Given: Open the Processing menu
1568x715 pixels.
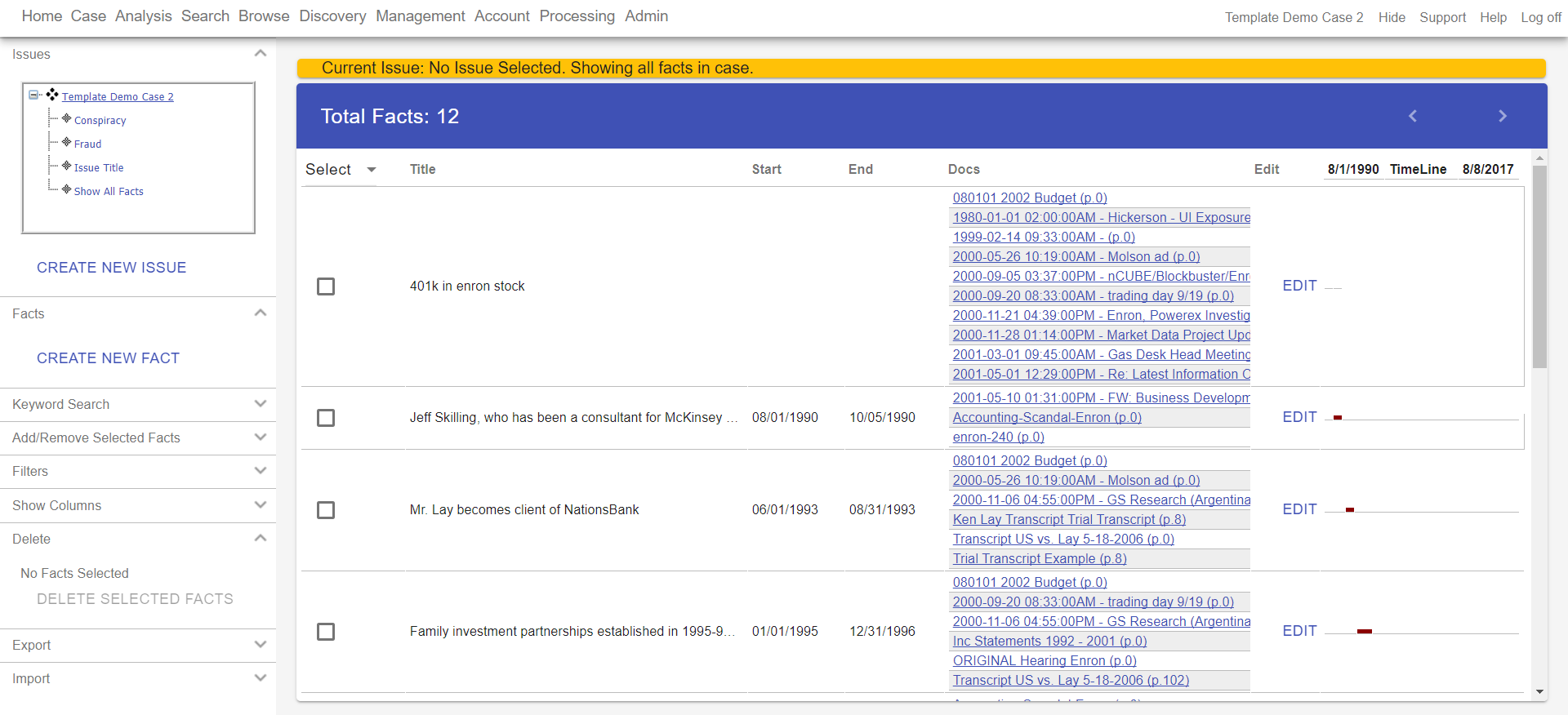Looking at the screenshot, I should coord(577,16).
